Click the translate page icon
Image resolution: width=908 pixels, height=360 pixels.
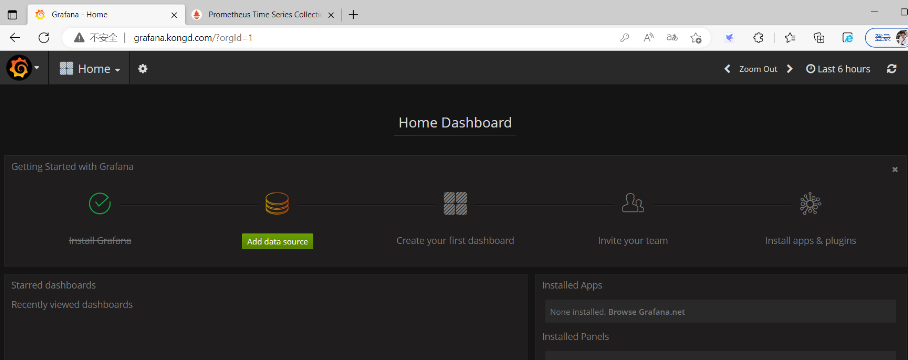click(672, 38)
